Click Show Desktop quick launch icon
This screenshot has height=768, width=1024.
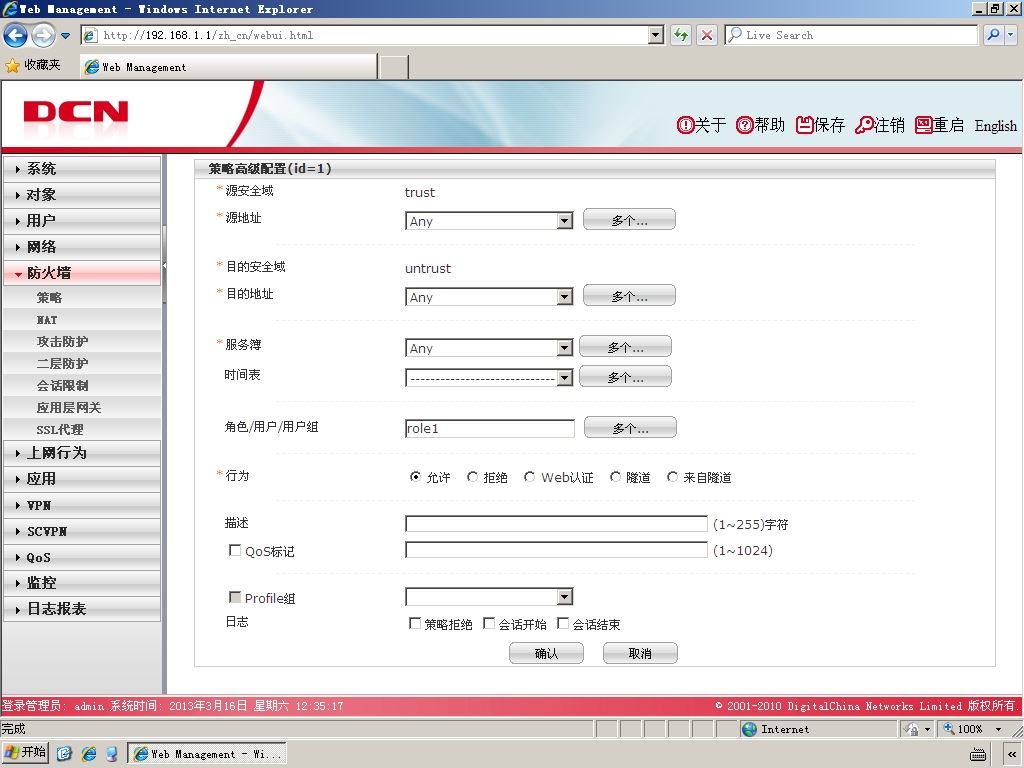[x=64, y=754]
